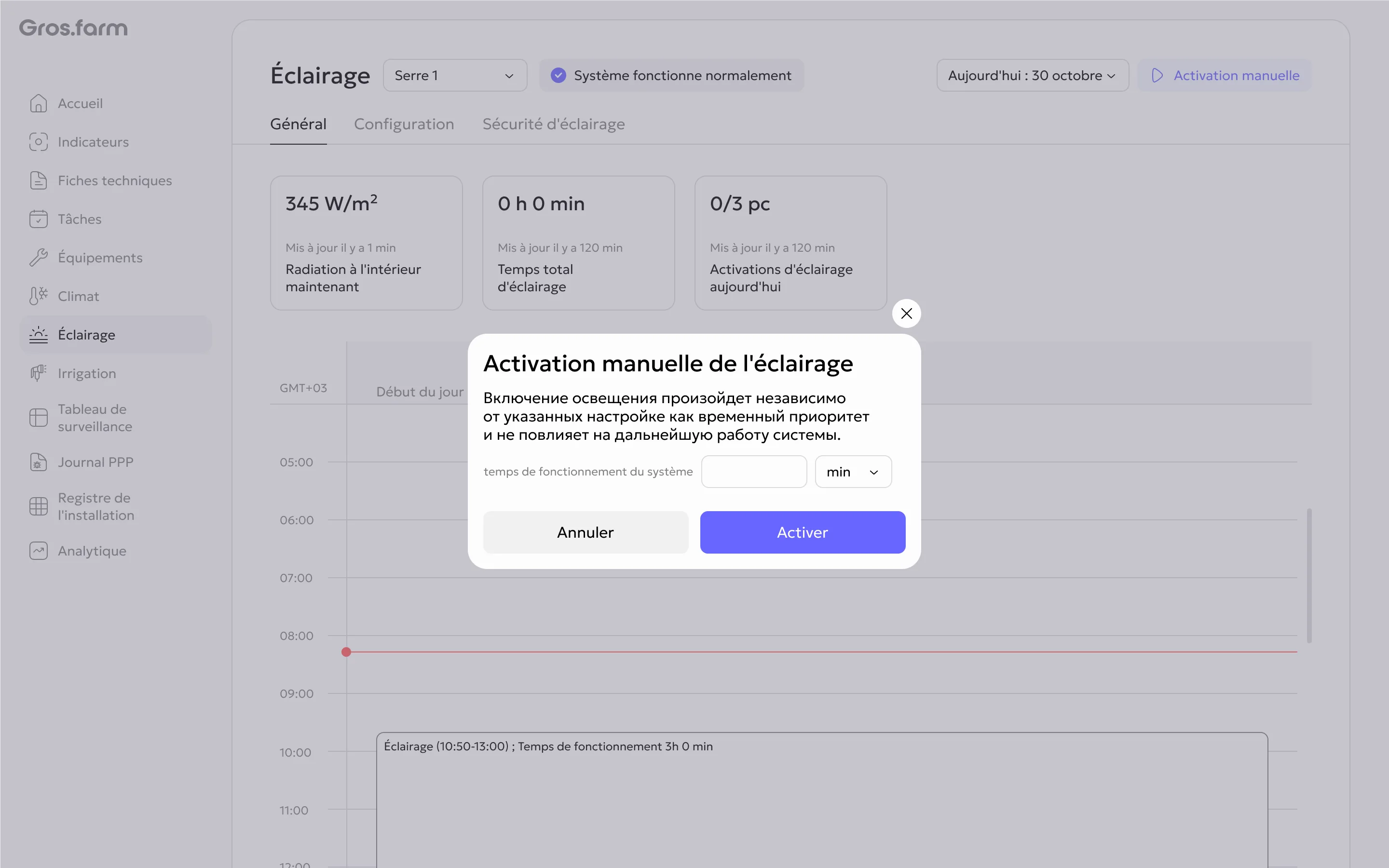Viewport: 1389px width, 868px height.
Task: Switch to the Sécurité d'éclairage tab
Action: point(553,124)
